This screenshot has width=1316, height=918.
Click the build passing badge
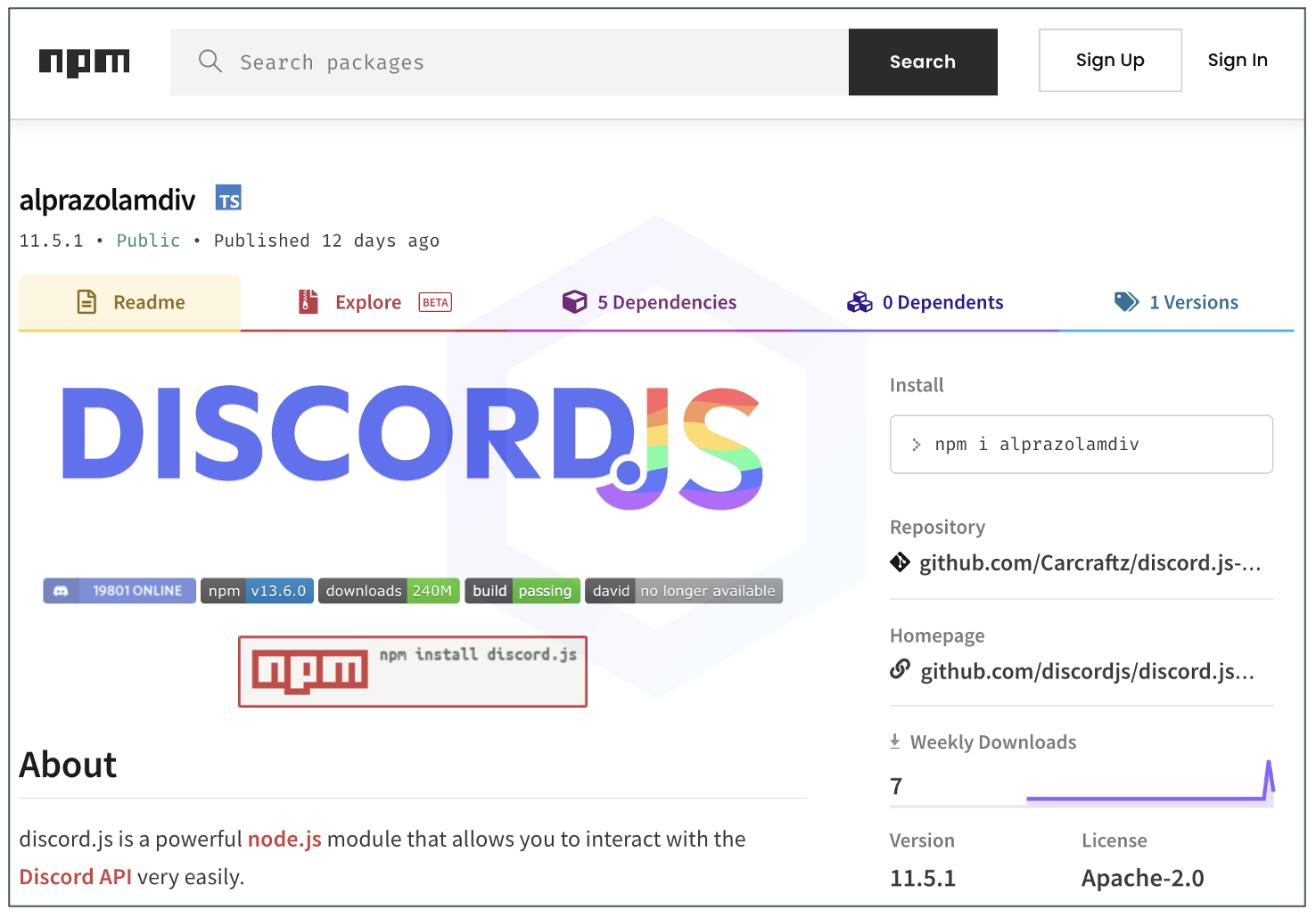(522, 591)
